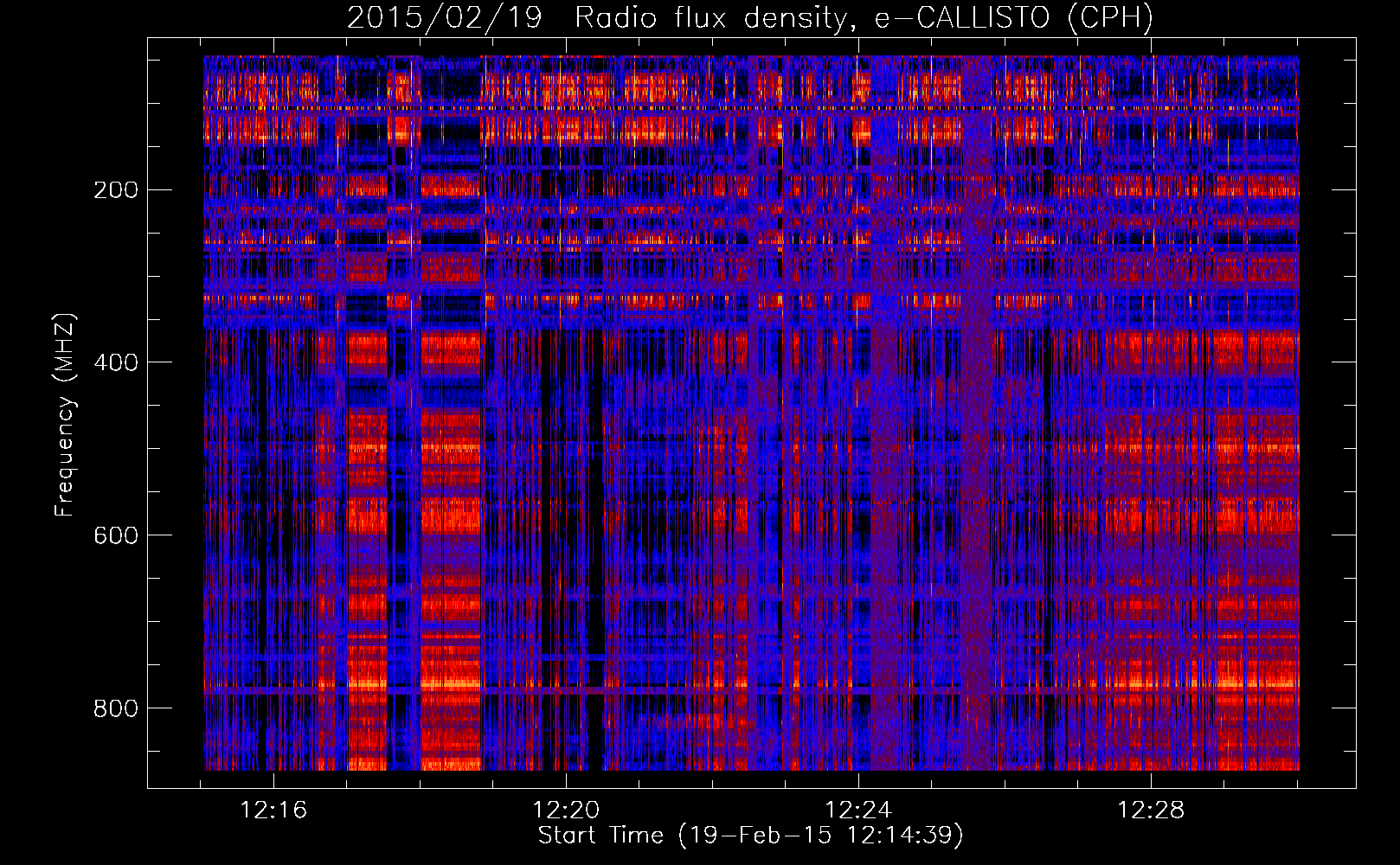This screenshot has width=1400, height=865.
Task: Click the 800 frequency tick label
Action: pyautogui.click(x=115, y=708)
